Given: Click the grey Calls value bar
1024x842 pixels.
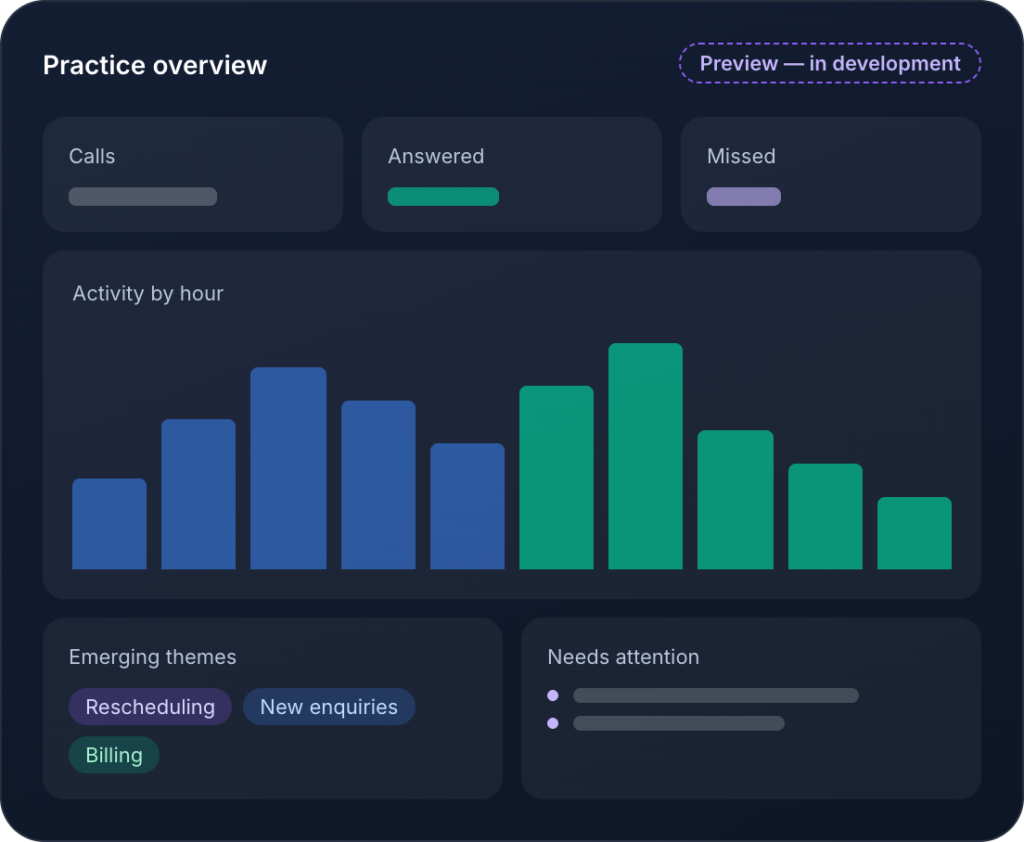Looking at the screenshot, I should (x=143, y=197).
